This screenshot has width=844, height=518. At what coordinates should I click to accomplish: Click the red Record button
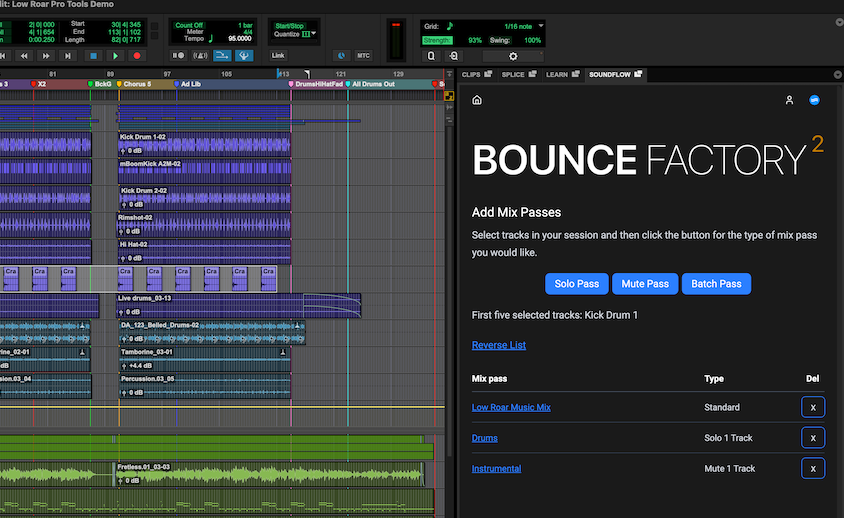[138, 56]
